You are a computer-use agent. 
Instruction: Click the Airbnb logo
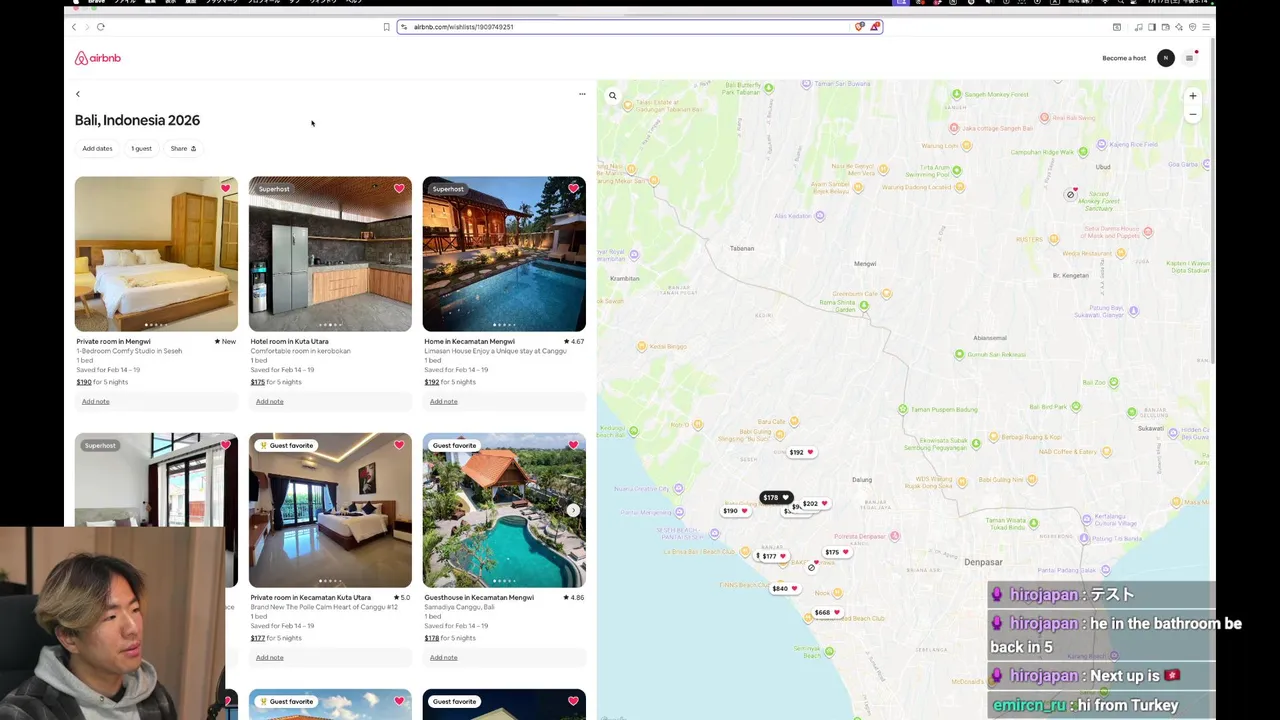97,58
